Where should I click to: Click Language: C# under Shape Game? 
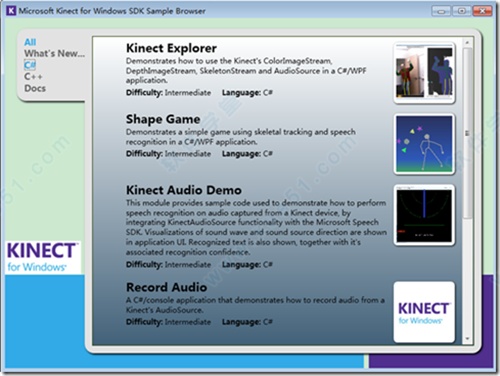pyautogui.click(x=247, y=154)
